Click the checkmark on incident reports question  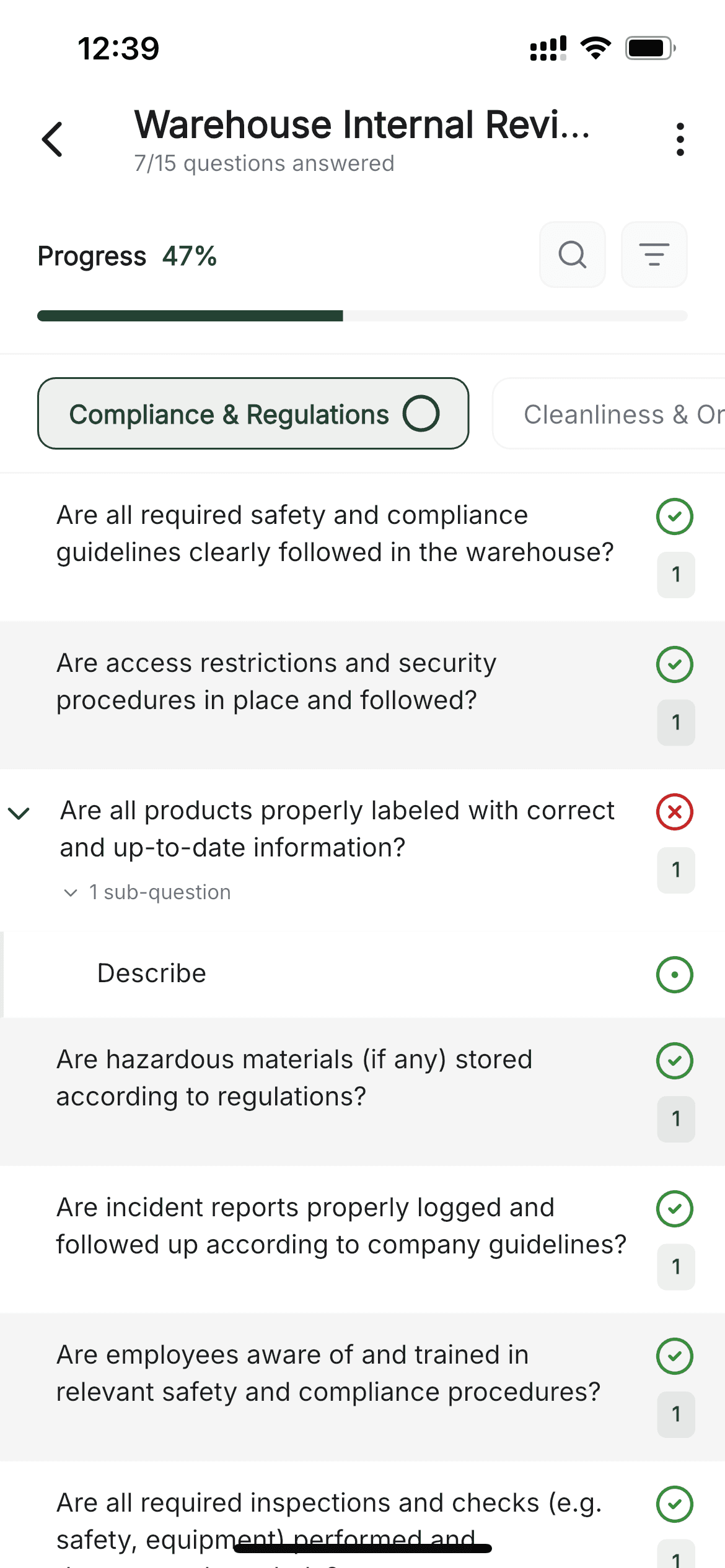(675, 1208)
